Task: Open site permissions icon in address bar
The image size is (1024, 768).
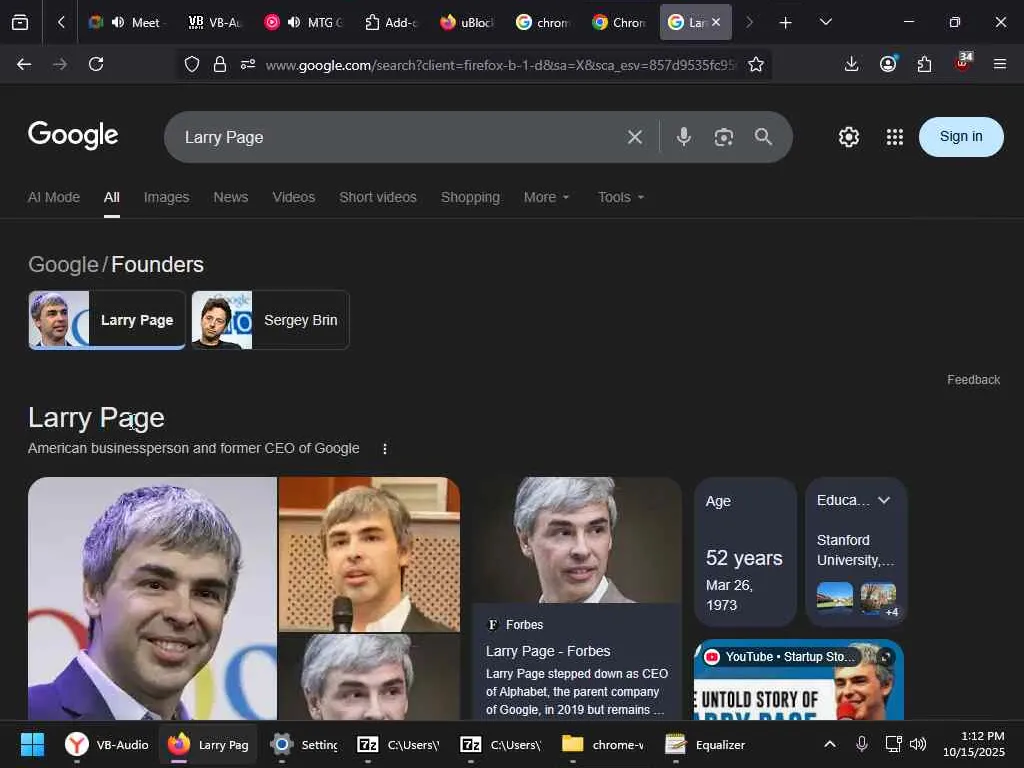Action: click(x=248, y=64)
